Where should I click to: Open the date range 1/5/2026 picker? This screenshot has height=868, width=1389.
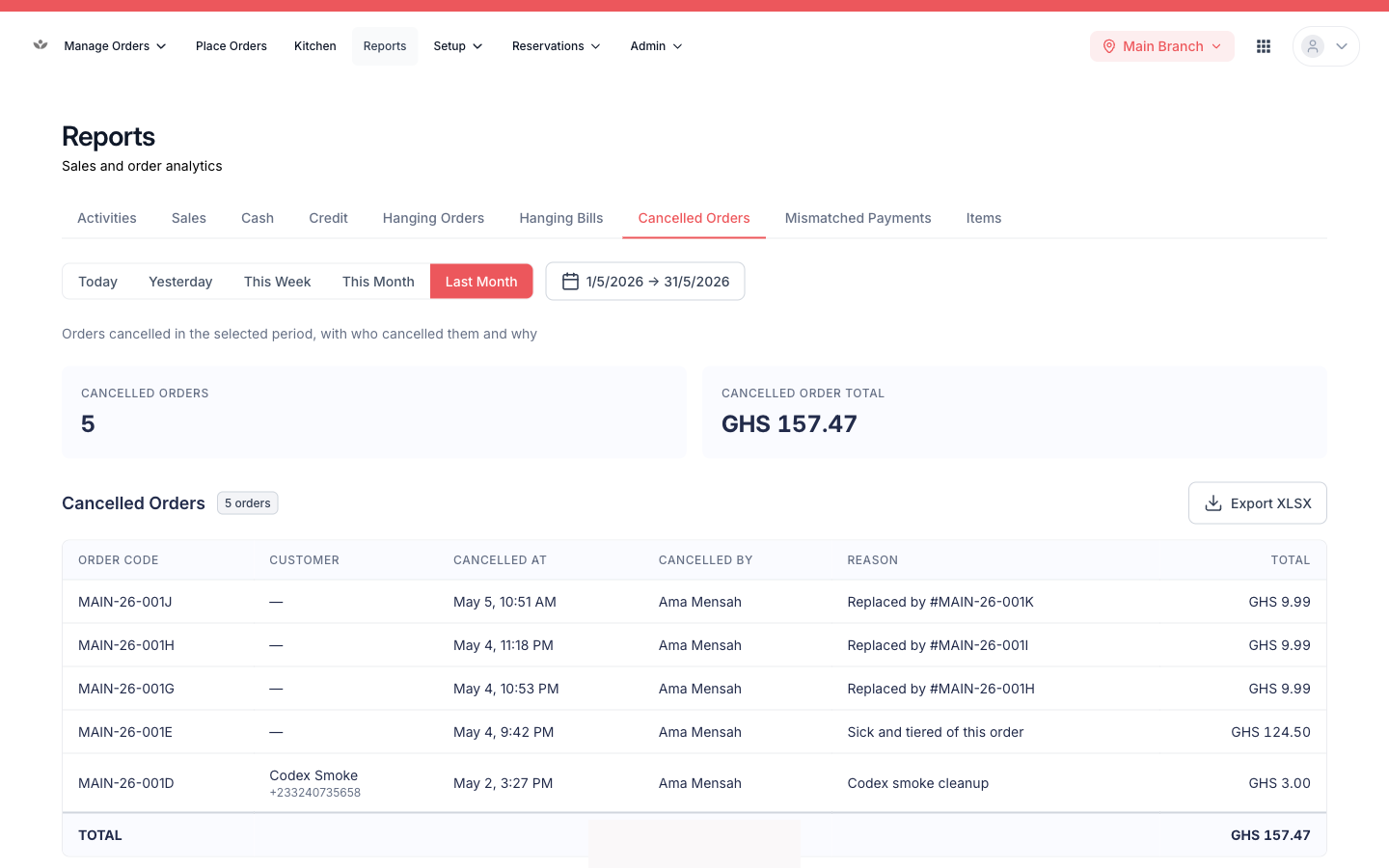coord(645,282)
